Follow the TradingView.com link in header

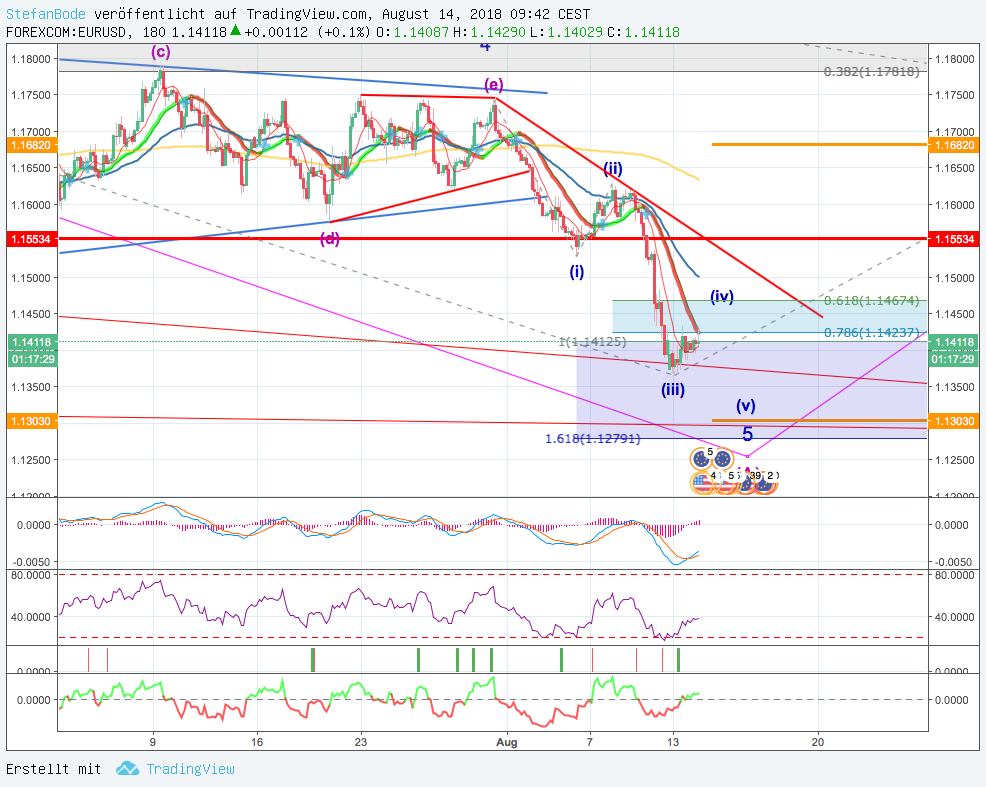(309, 14)
